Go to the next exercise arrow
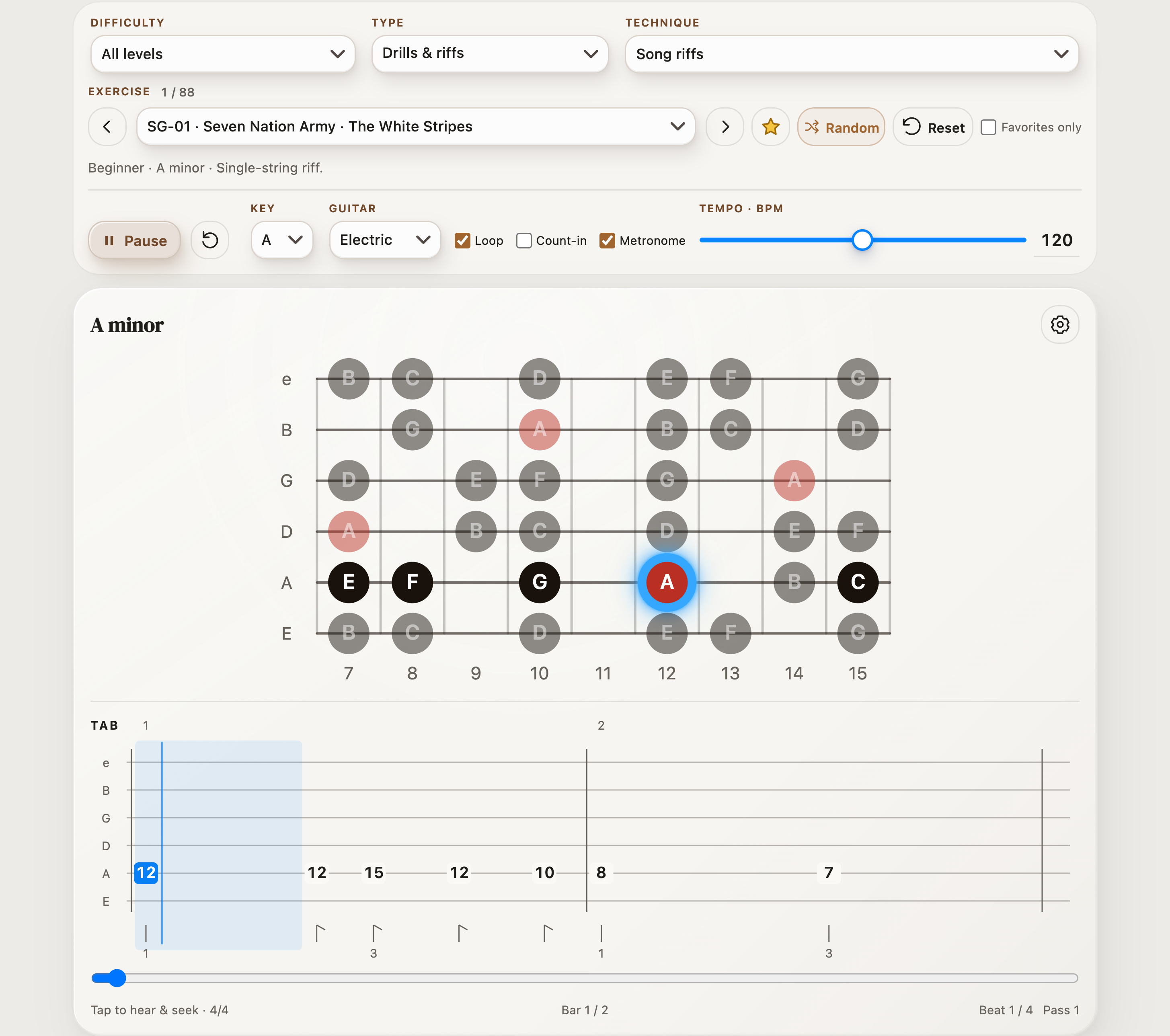This screenshot has width=1170, height=1036. (x=725, y=127)
